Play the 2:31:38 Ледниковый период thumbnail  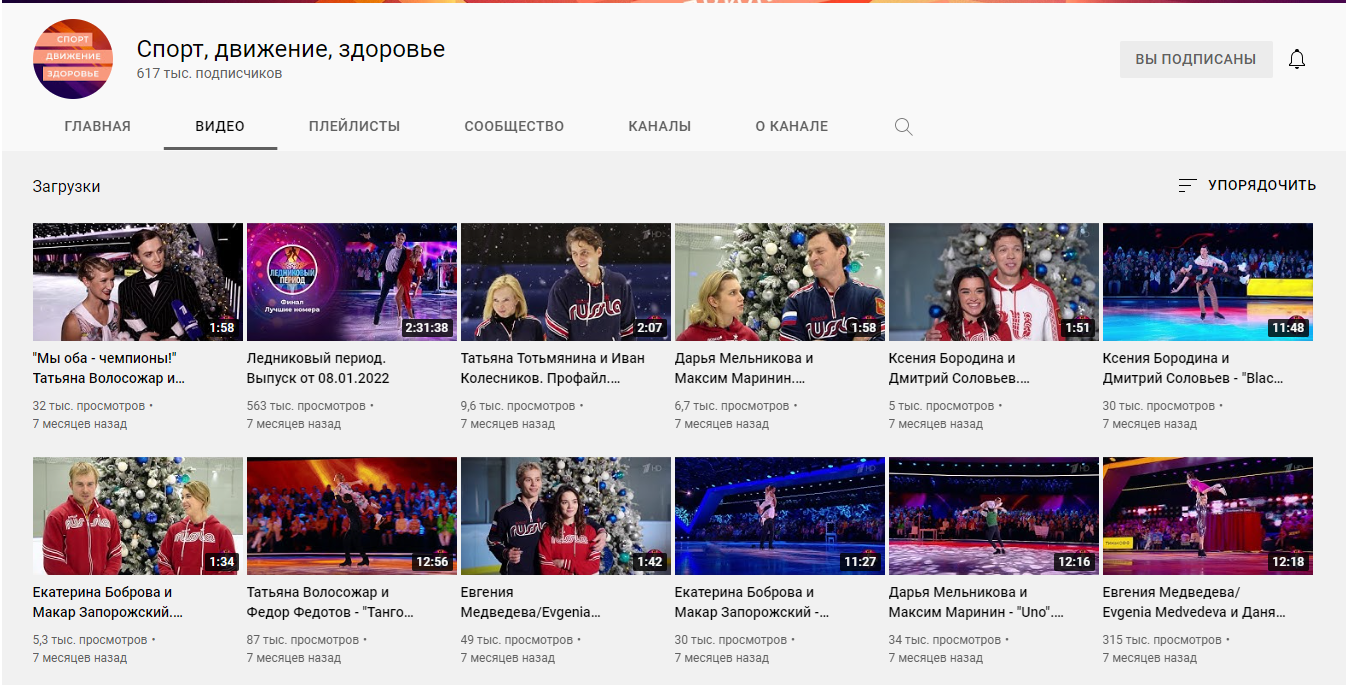(352, 282)
